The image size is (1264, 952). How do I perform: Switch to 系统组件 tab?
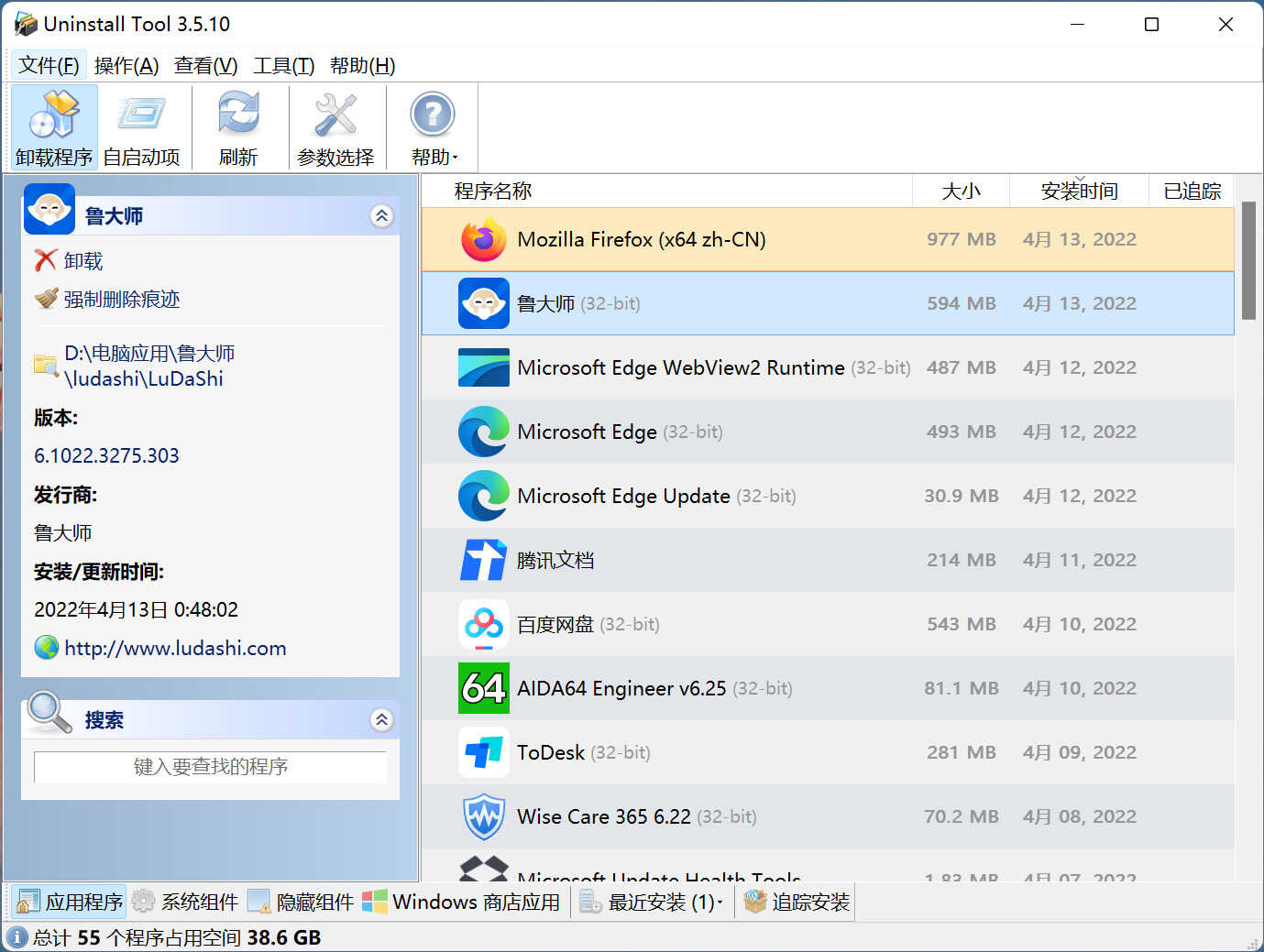pos(185,902)
